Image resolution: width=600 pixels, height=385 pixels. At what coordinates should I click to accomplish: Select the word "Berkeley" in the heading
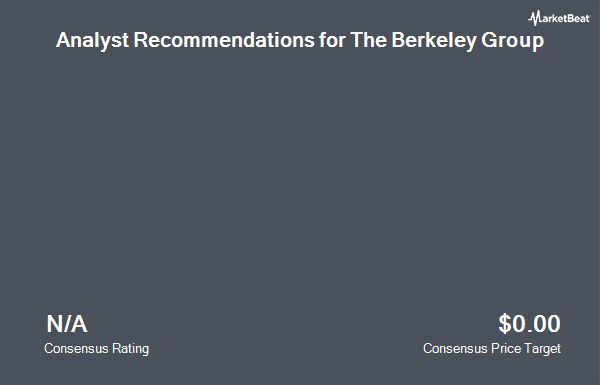click(434, 41)
